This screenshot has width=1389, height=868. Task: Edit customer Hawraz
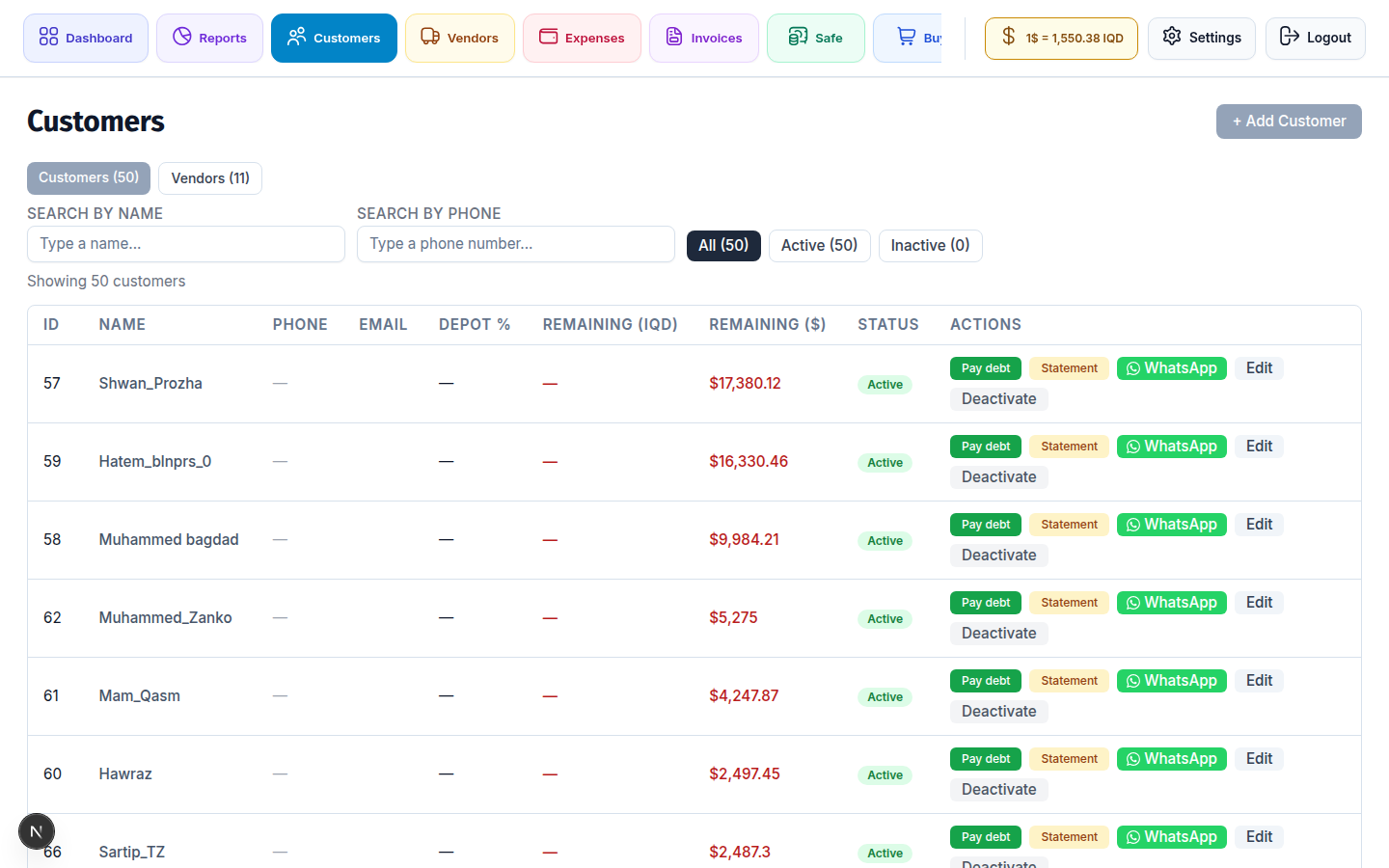[x=1259, y=759]
